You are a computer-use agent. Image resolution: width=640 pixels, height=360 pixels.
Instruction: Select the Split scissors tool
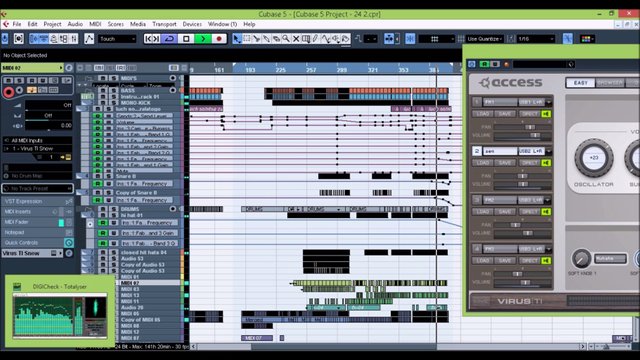[x=256, y=39]
